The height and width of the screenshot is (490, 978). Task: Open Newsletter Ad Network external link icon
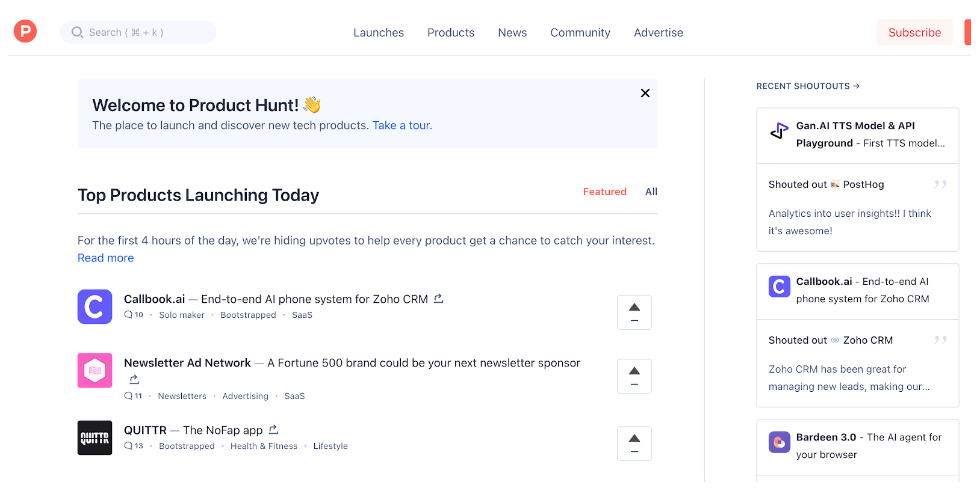pyautogui.click(x=133, y=379)
